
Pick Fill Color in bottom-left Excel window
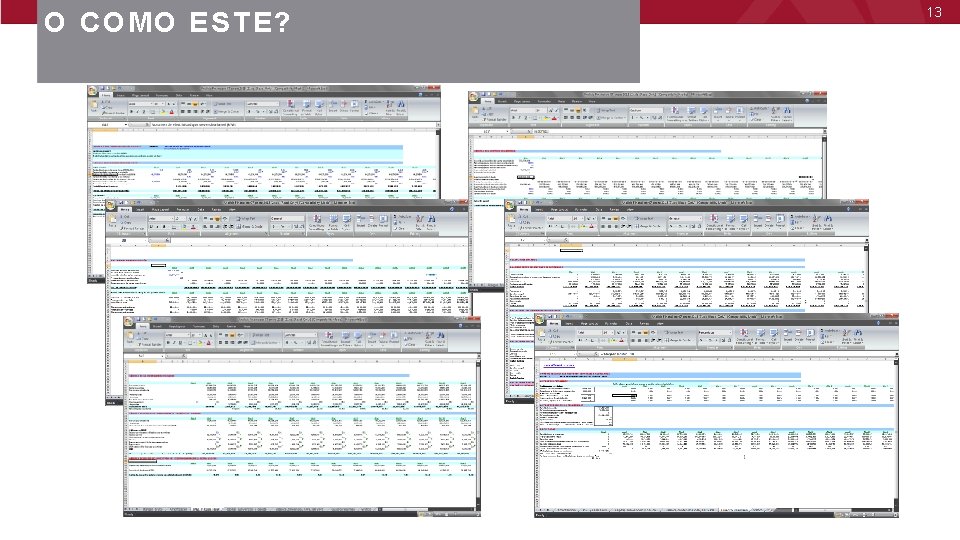click(200, 343)
